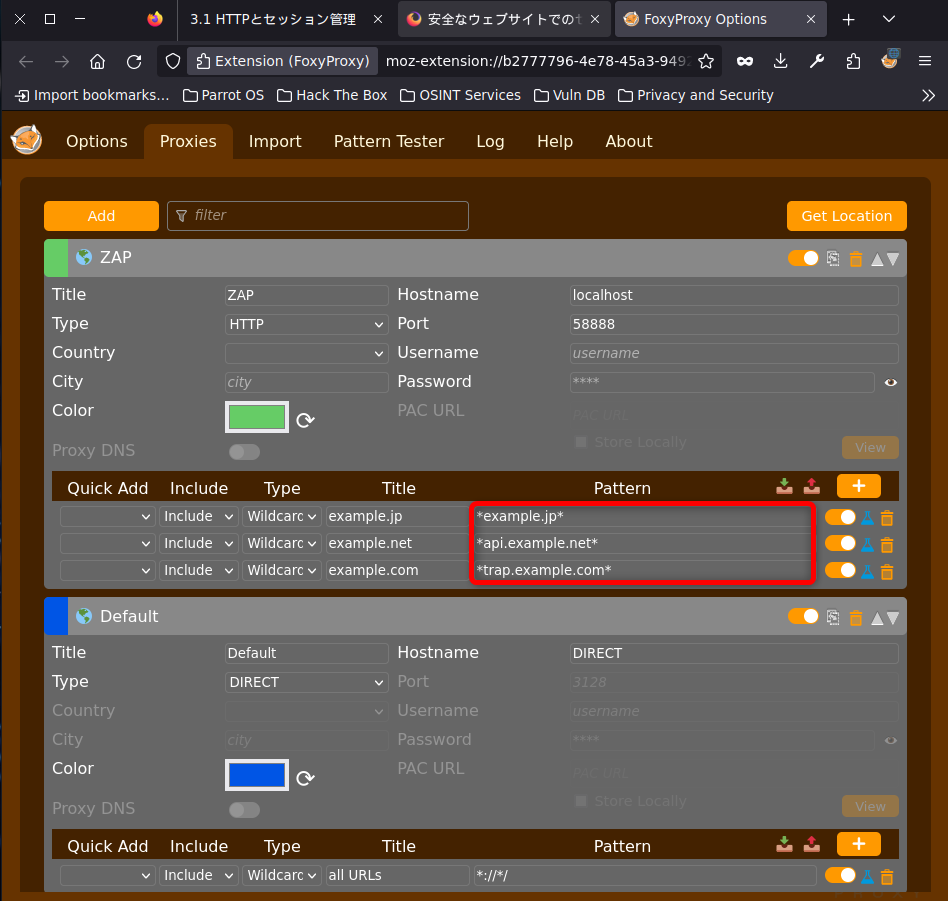The image size is (948, 901).
Task: Add a new pattern row to ZAP
Action: click(859, 486)
